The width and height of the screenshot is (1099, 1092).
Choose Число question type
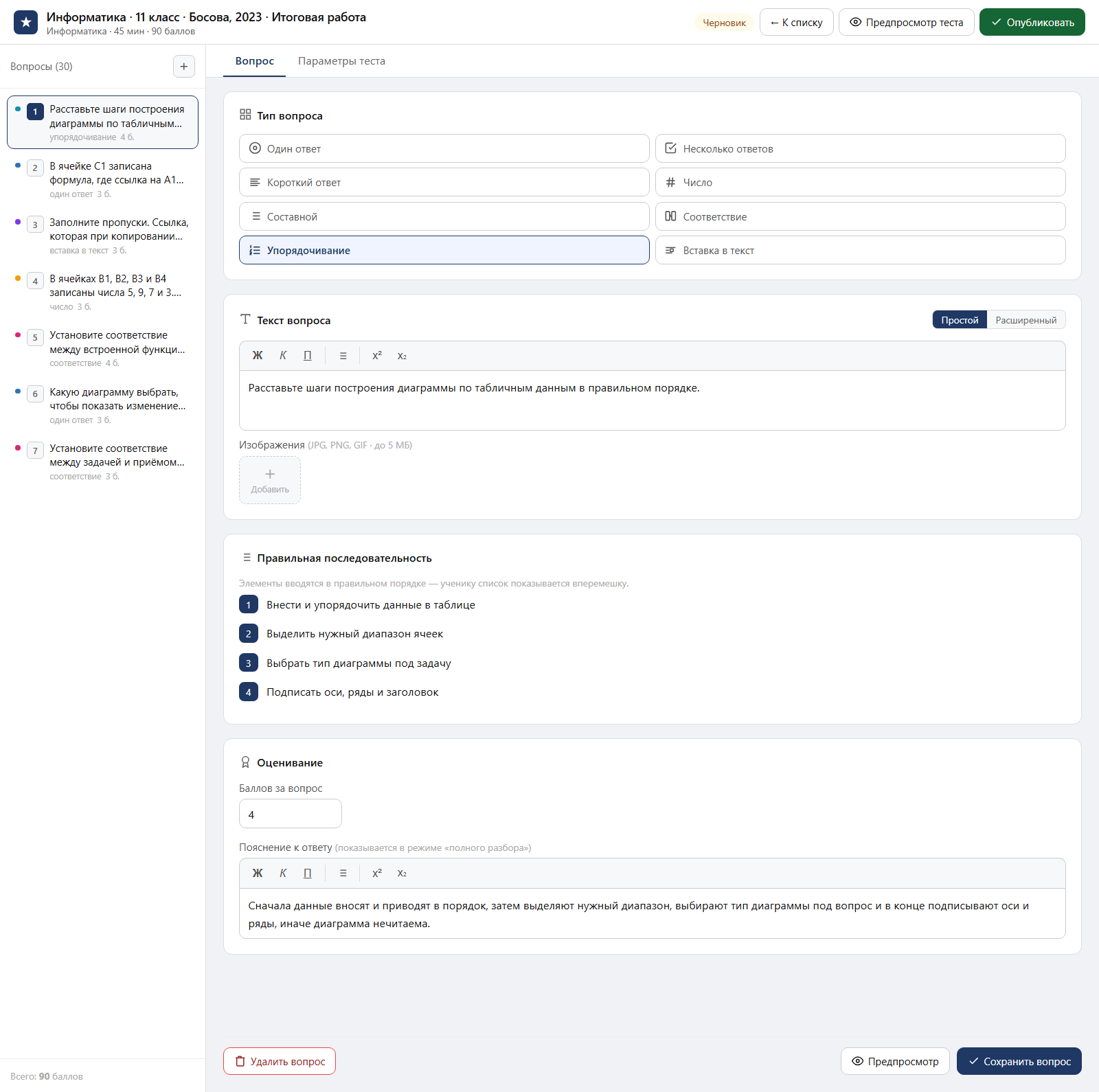click(x=860, y=182)
